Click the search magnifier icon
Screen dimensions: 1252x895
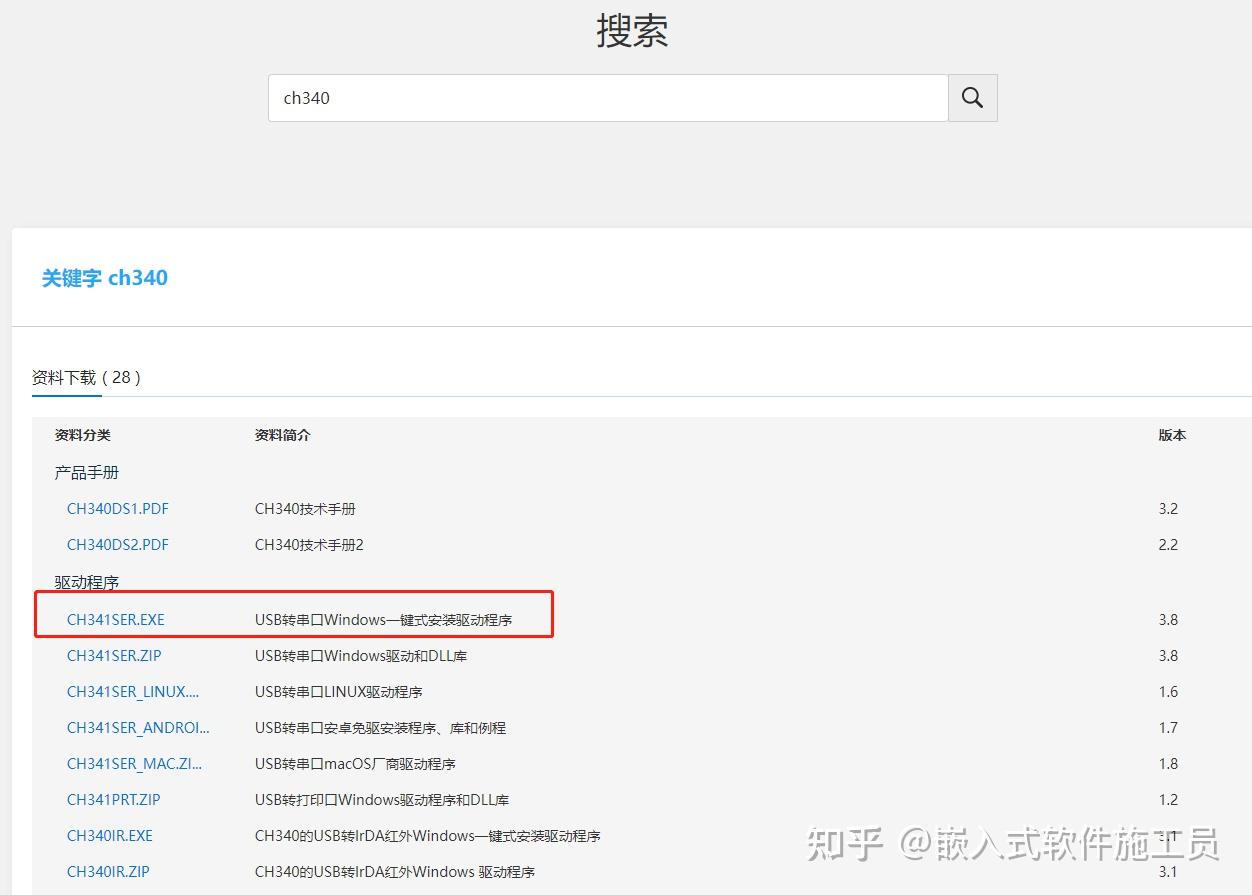971,97
